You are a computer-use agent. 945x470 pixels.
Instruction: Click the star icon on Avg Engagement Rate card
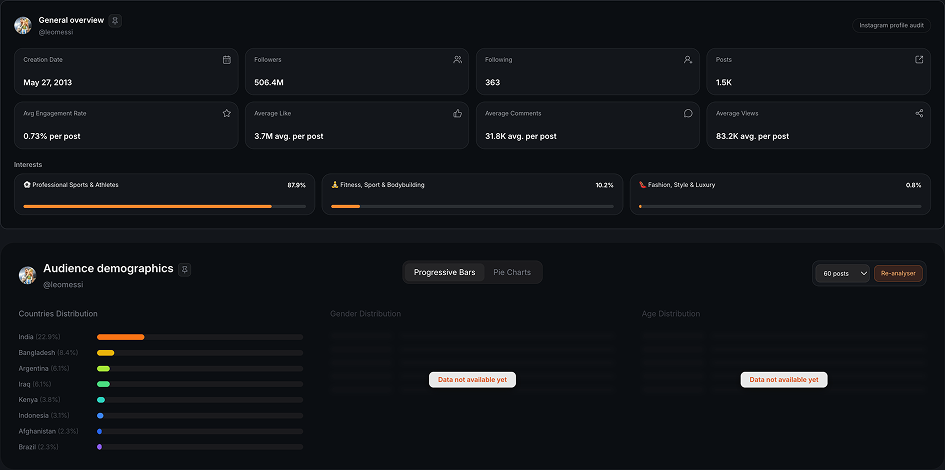point(227,113)
